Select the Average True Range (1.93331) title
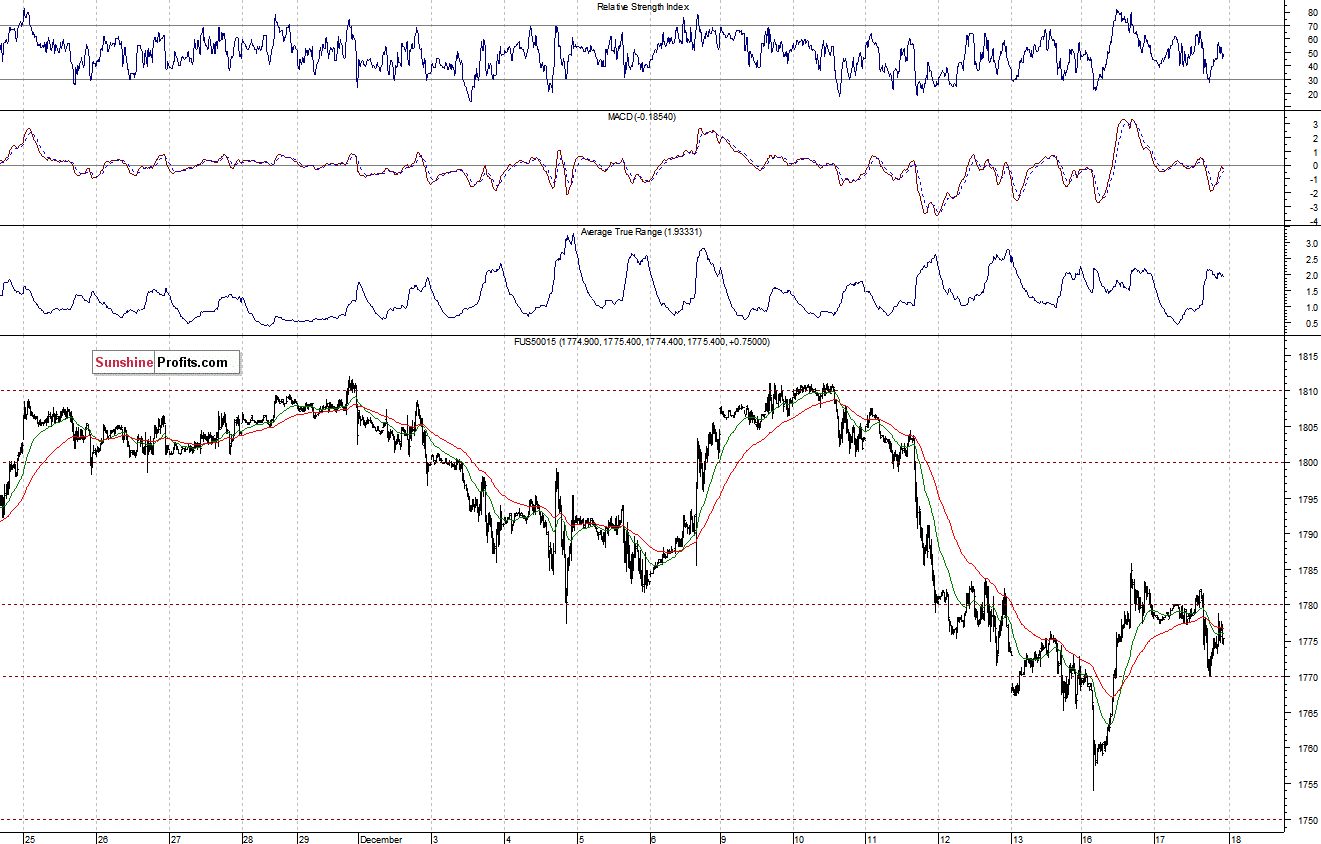Screen dimensions: 1321x844 pyautogui.click(x=642, y=231)
